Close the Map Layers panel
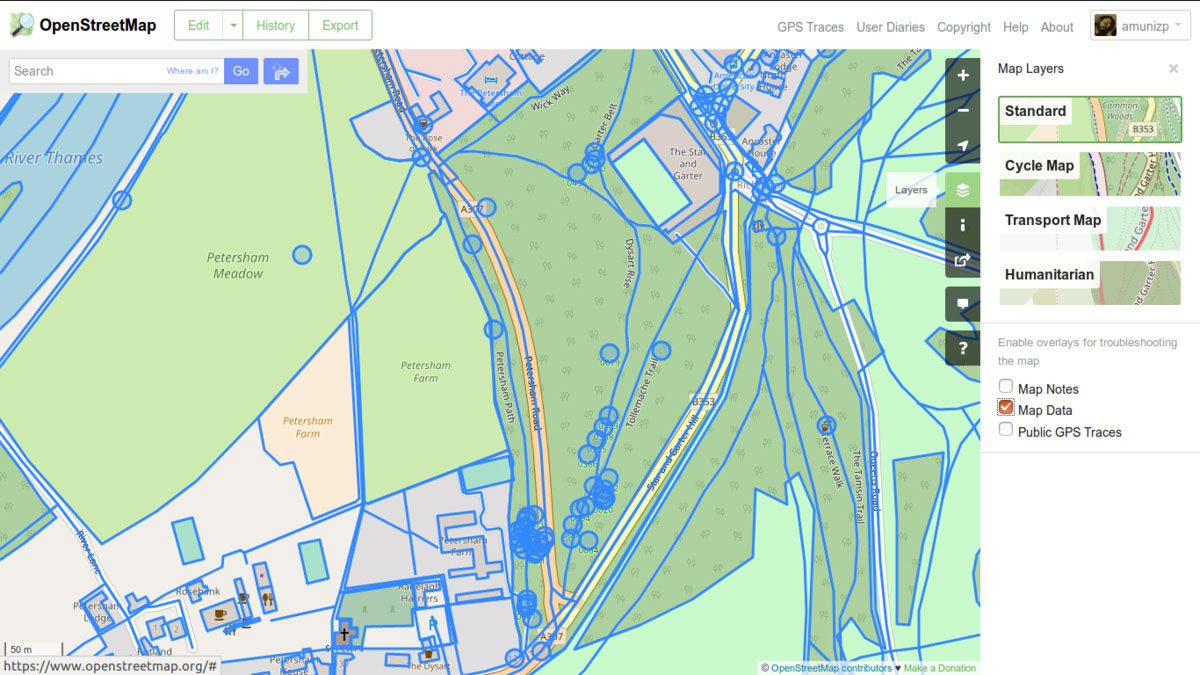This screenshot has height=675, width=1200. tap(1173, 69)
